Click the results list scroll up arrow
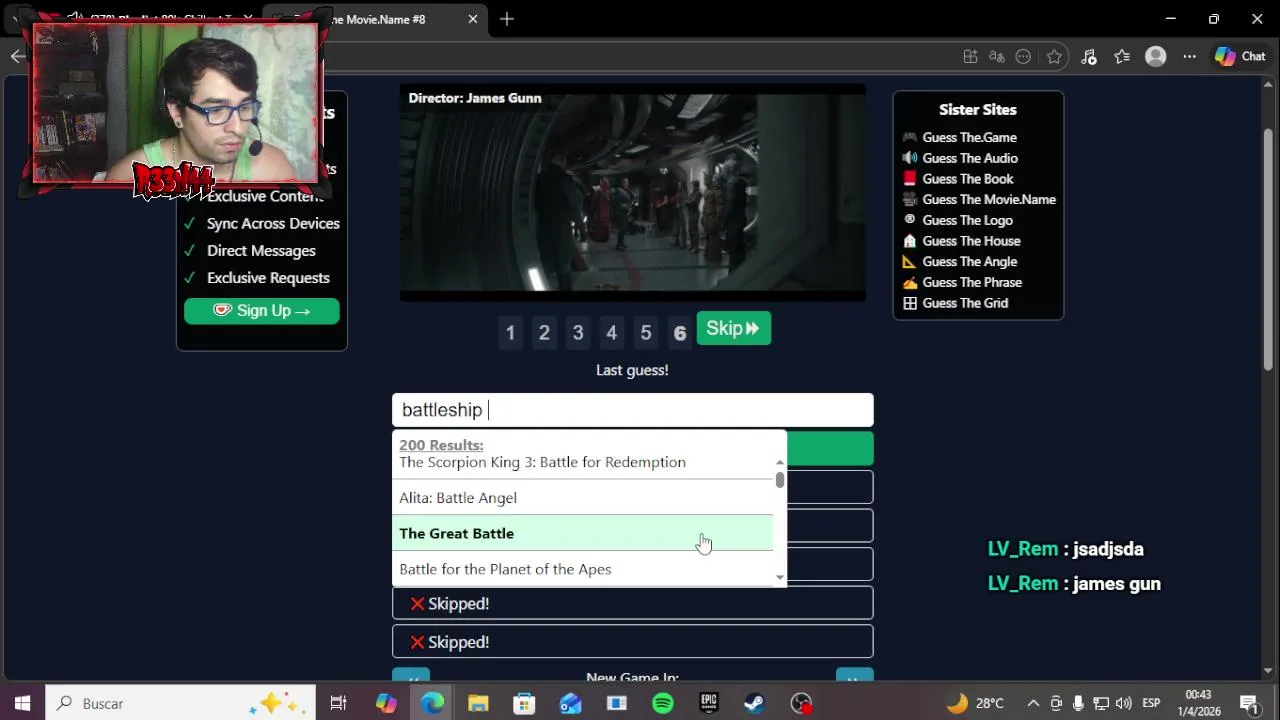The image size is (1280, 720). 780,463
